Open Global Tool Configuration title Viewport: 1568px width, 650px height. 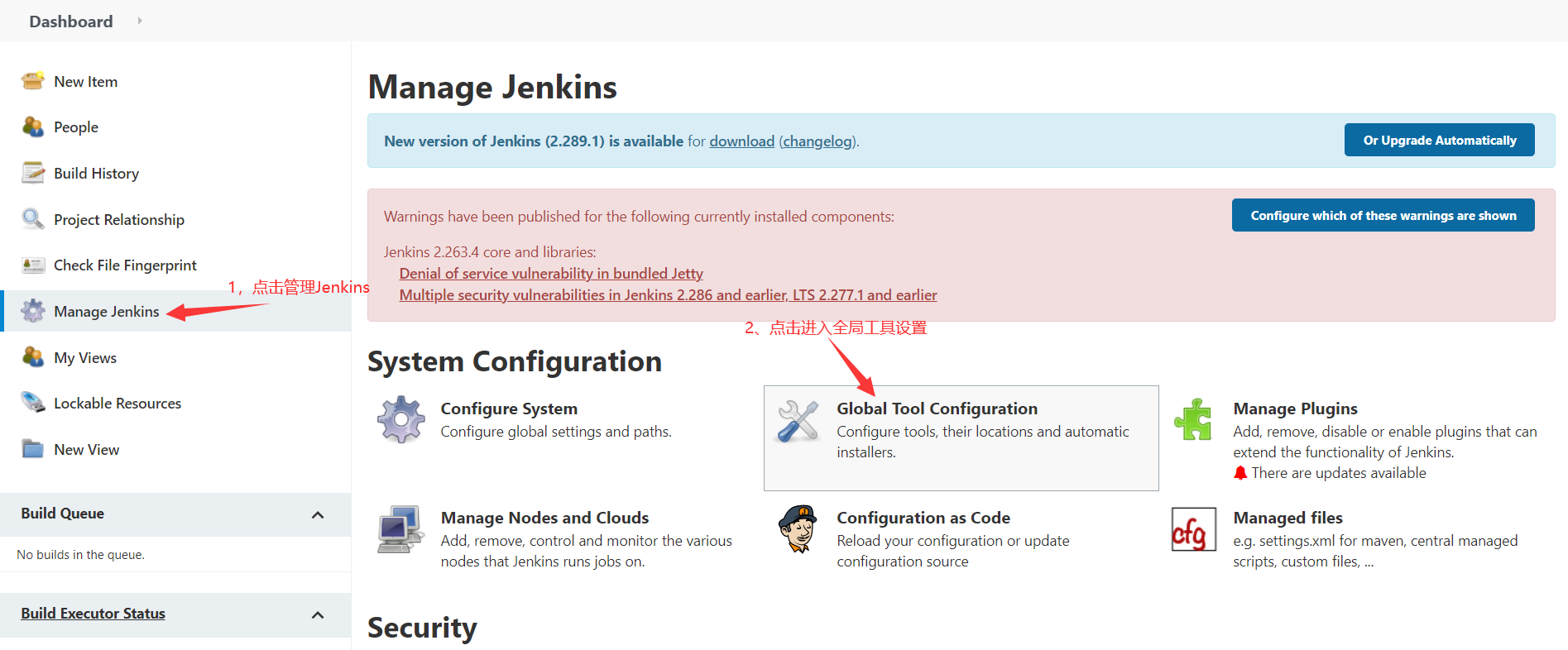(937, 409)
